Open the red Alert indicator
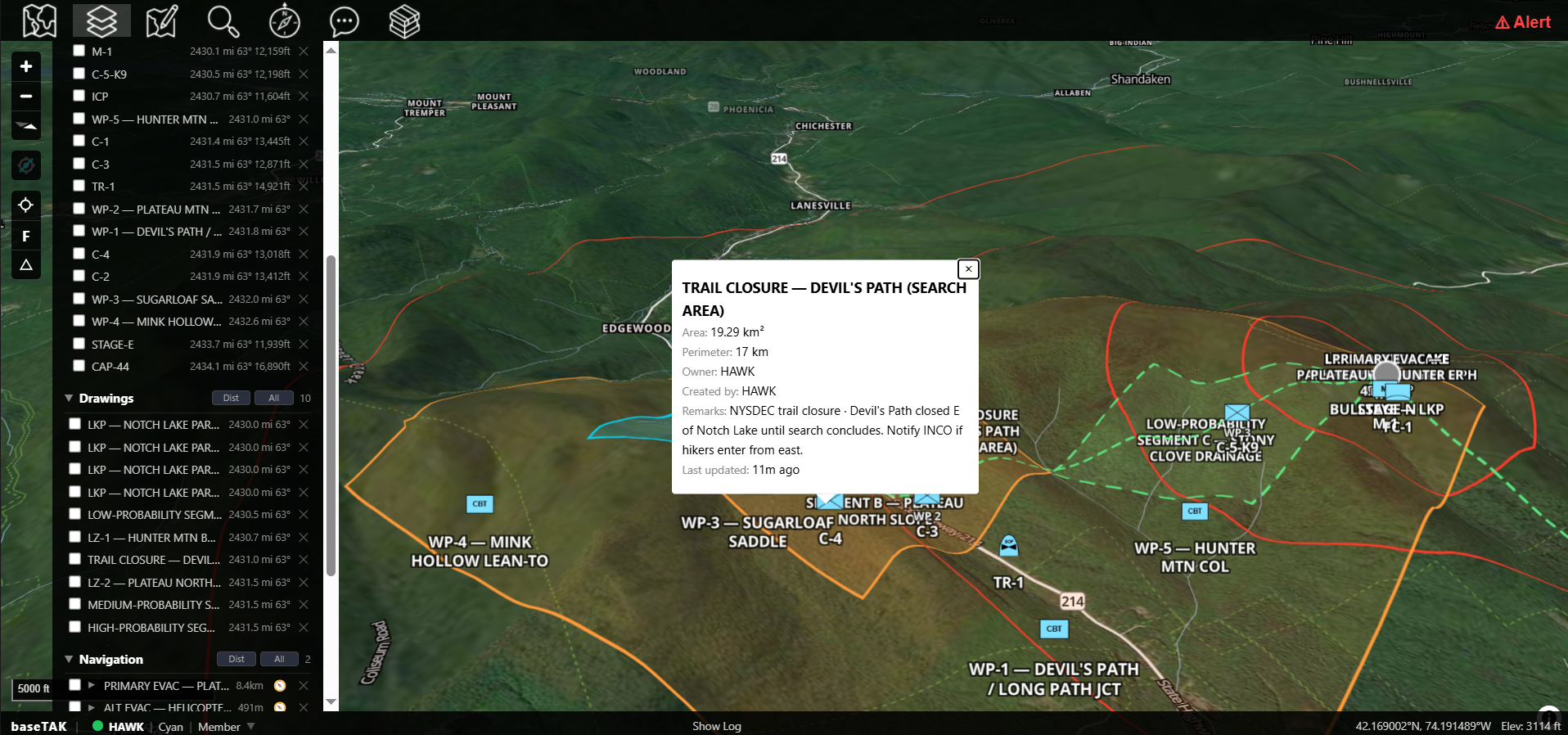1568x735 pixels. [x=1524, y=22]
